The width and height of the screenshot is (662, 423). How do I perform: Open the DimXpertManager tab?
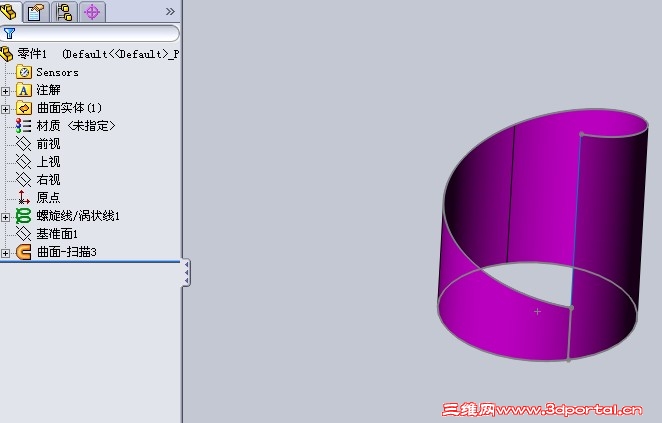tap(92, 12)
